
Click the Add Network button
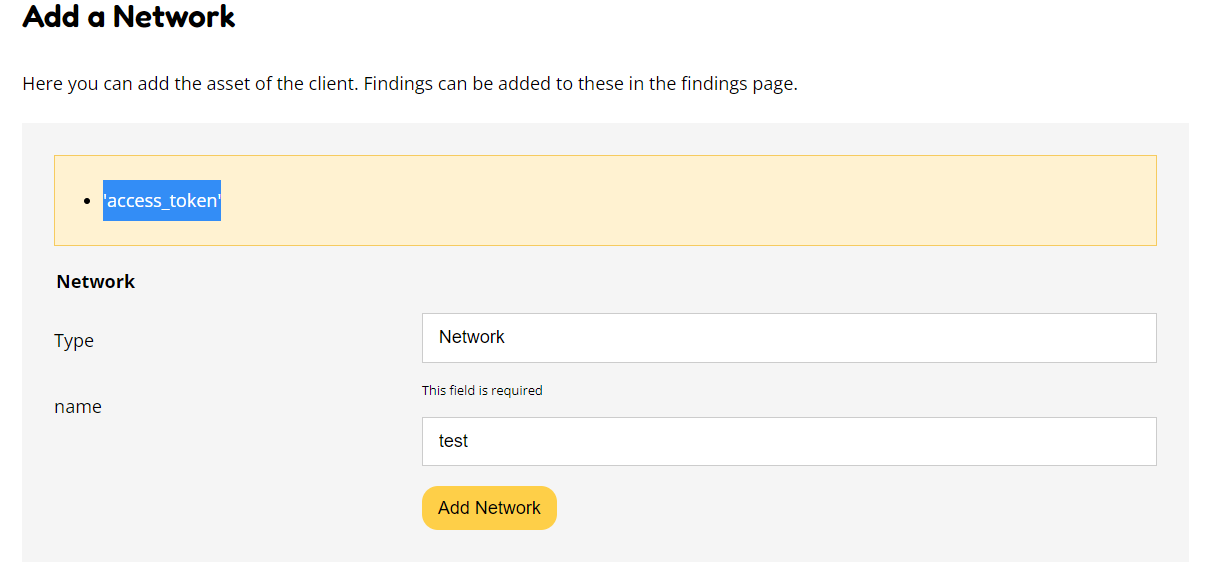(x=489, y=507)
